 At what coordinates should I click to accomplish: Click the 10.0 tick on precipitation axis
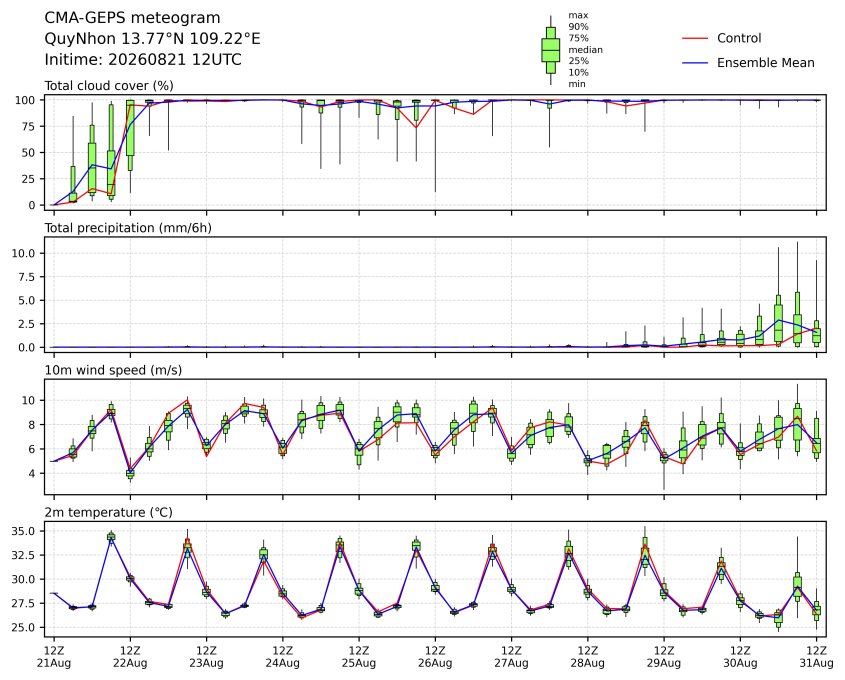tap(24, 253)
